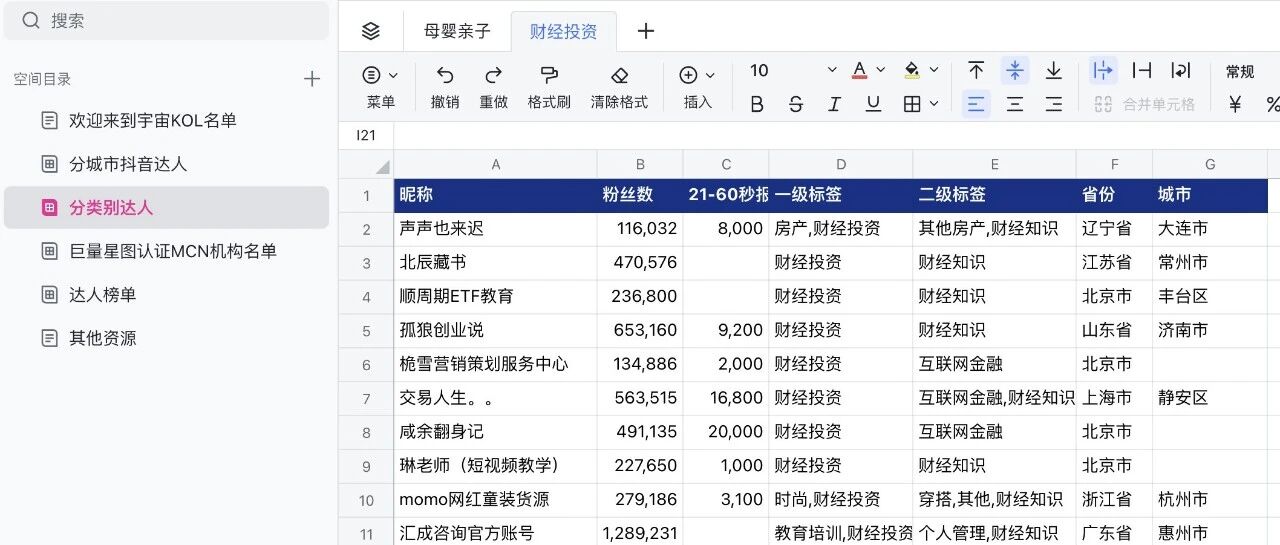Open 其他资源 document
Viewport: 1280px width, 545px height.
(166, 338)
